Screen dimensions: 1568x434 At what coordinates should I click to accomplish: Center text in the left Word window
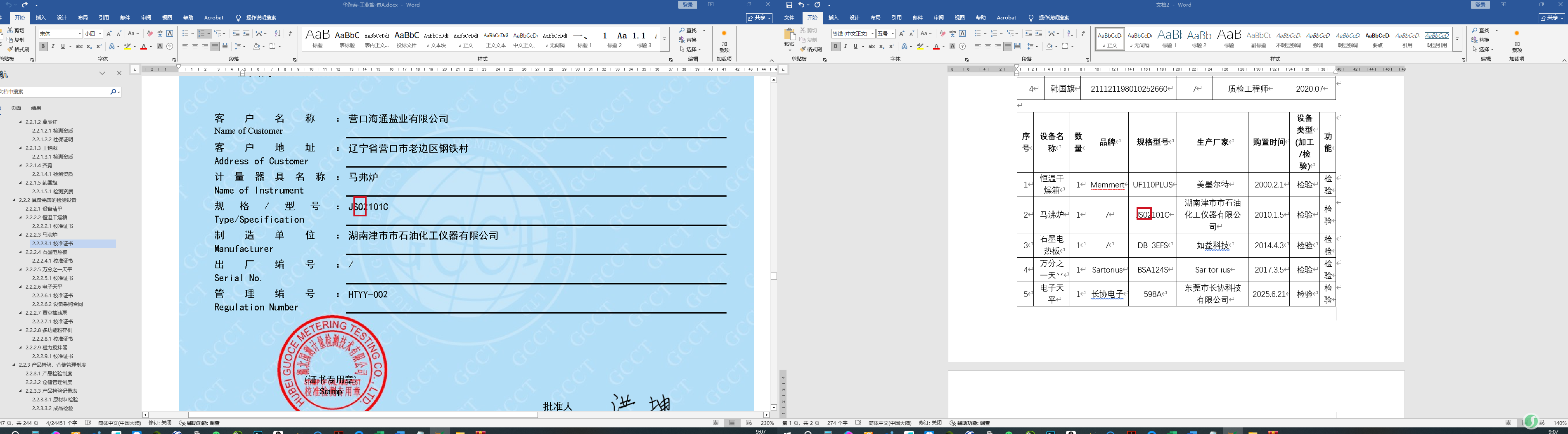tap(195, 46)
